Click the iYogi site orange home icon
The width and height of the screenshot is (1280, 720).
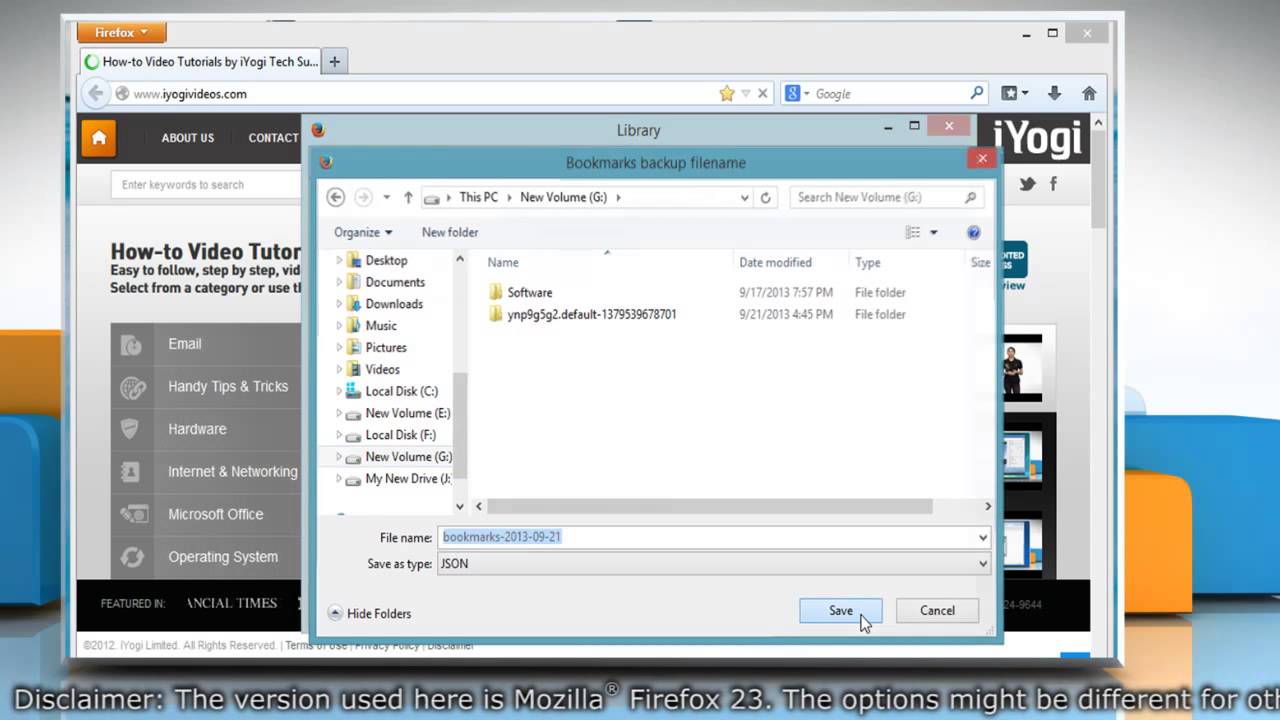(x=99, y=138)
